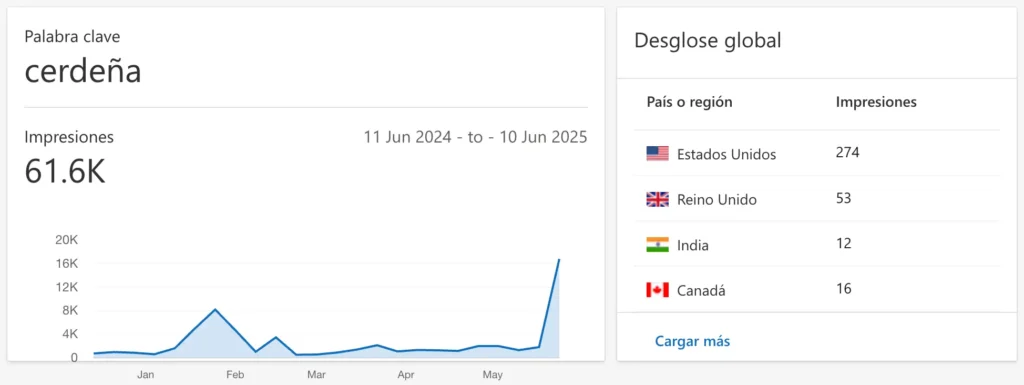Click the Jan x-axis label
The height and width of the screenshot is (385, 1024).
[146, 375]
